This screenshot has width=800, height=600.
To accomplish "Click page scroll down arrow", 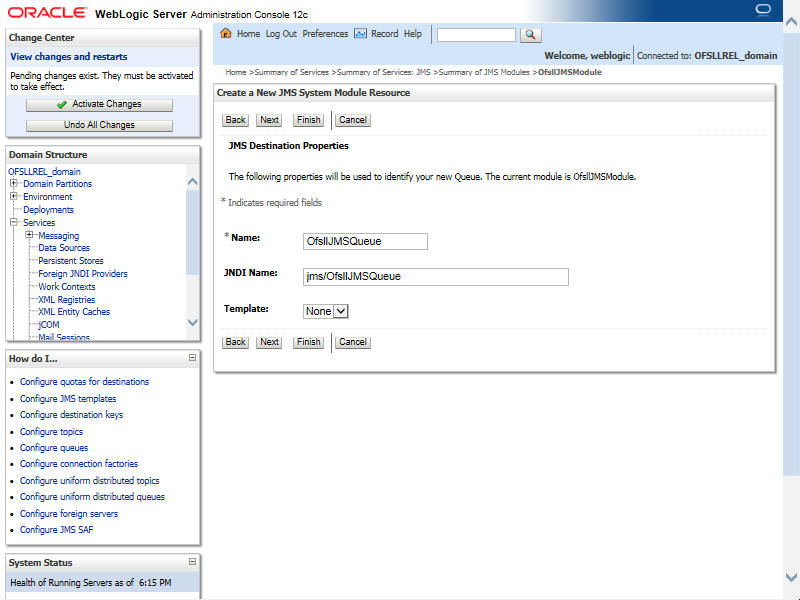I will [x=791, y=577].
